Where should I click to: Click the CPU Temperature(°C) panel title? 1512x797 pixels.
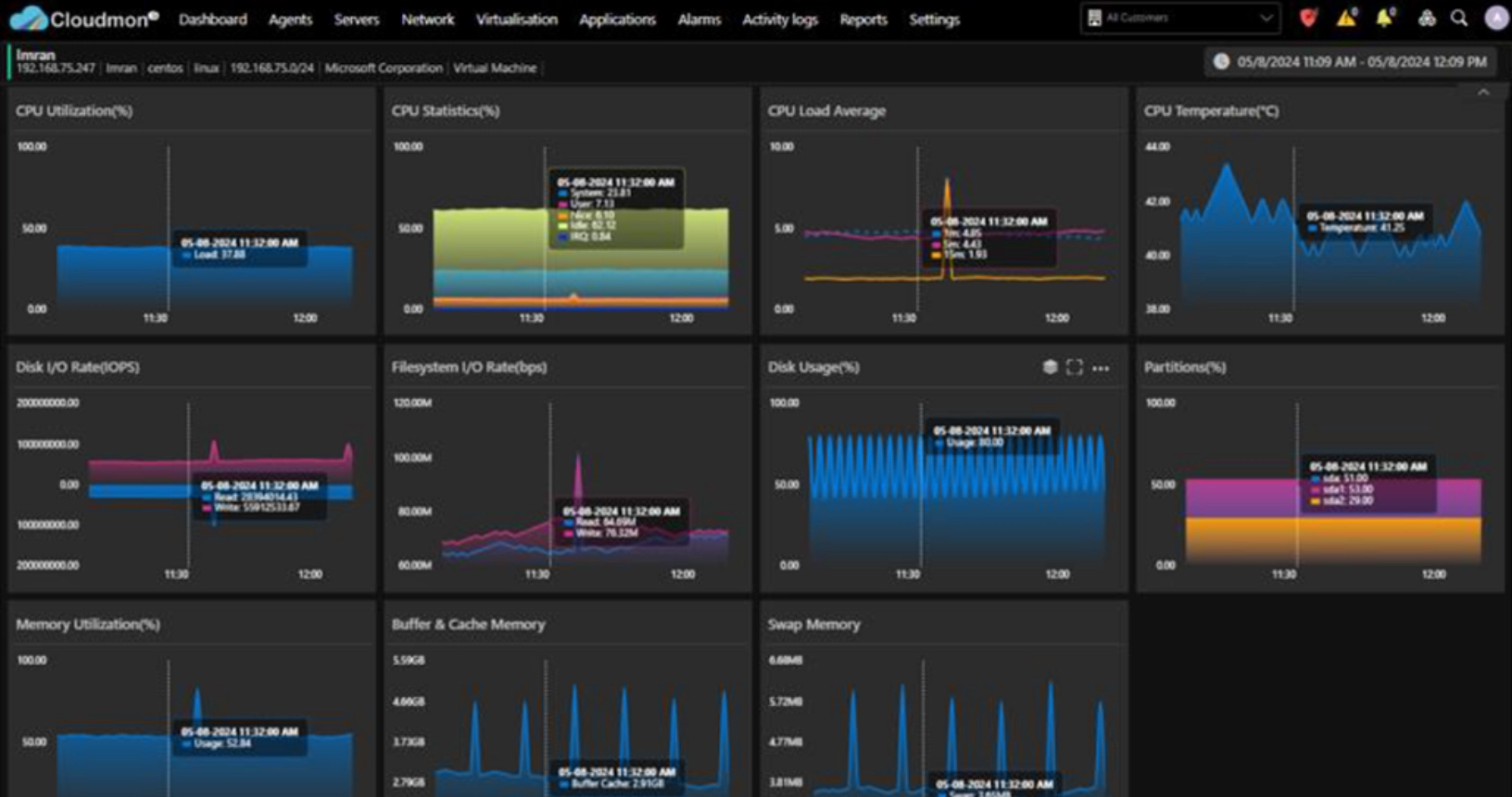(1211, 110)
